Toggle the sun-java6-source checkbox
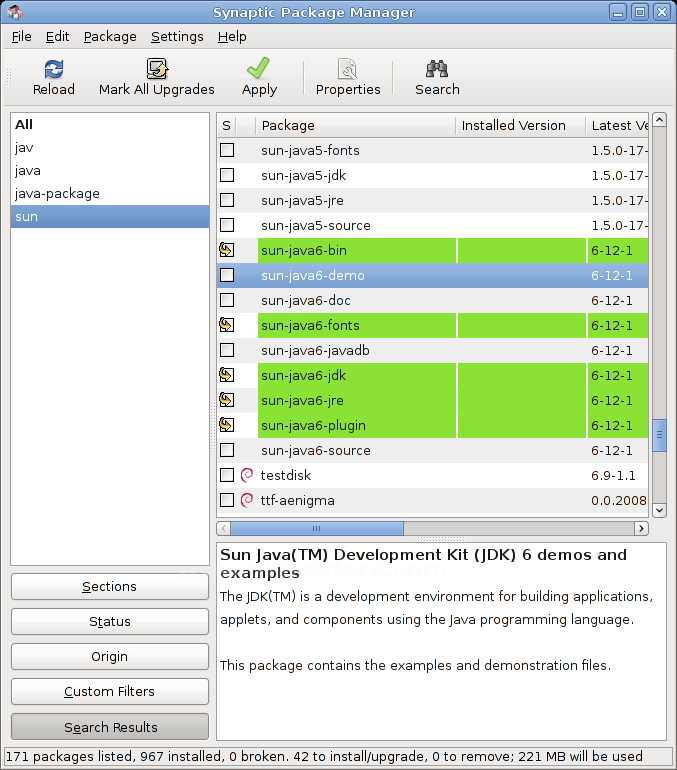 pyautogui.click(x=227, y=450)
